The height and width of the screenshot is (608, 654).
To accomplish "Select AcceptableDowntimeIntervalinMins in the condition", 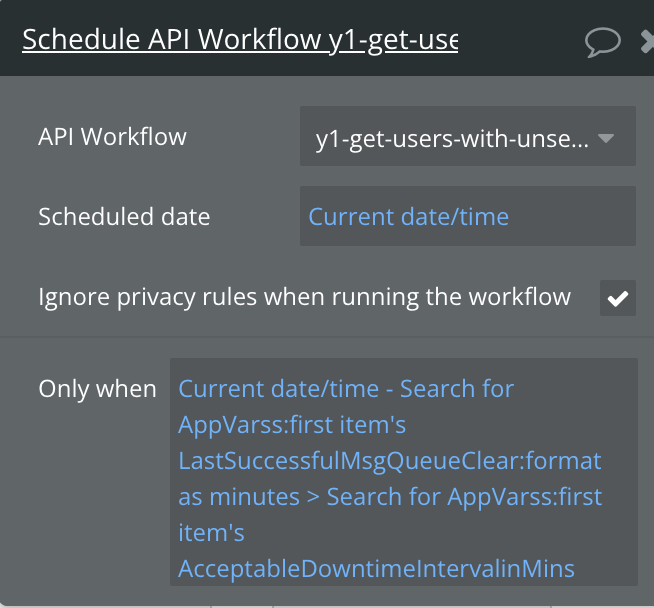I will click(x=376, y=569).
